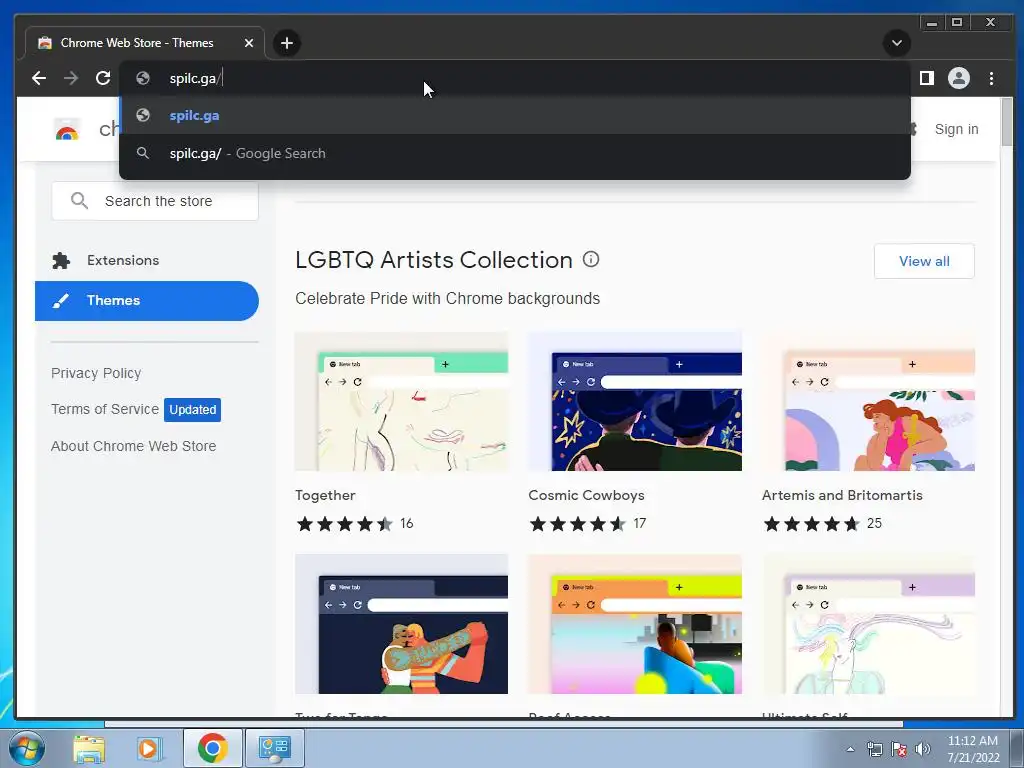Viewport: 1024px width, 768px height.
Task: Select the spilc.ga URL suggestion
Action: click(515, 116)
